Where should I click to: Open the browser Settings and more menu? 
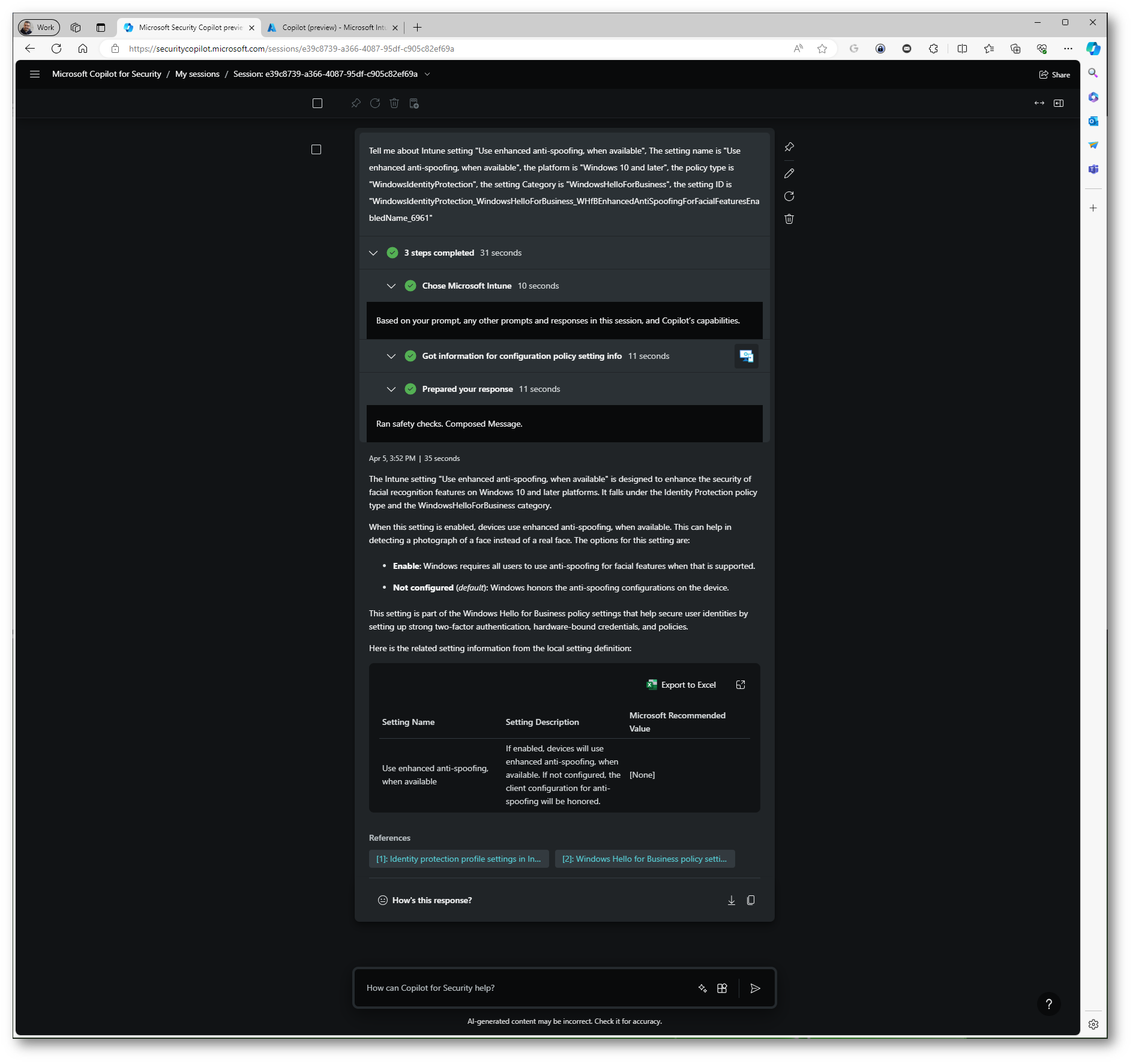pyautogui.click(x=1068, y=49)
